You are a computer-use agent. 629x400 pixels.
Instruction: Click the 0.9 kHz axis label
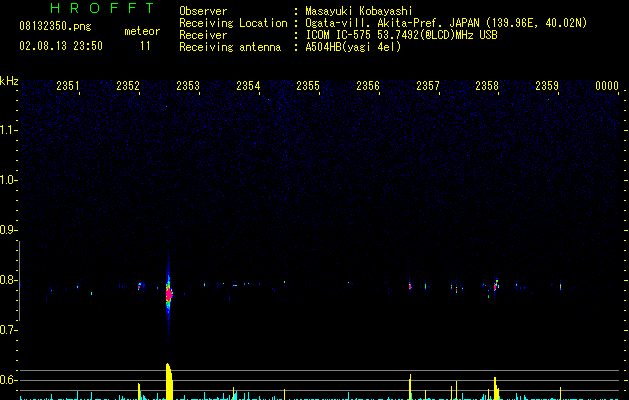(8, 230)
